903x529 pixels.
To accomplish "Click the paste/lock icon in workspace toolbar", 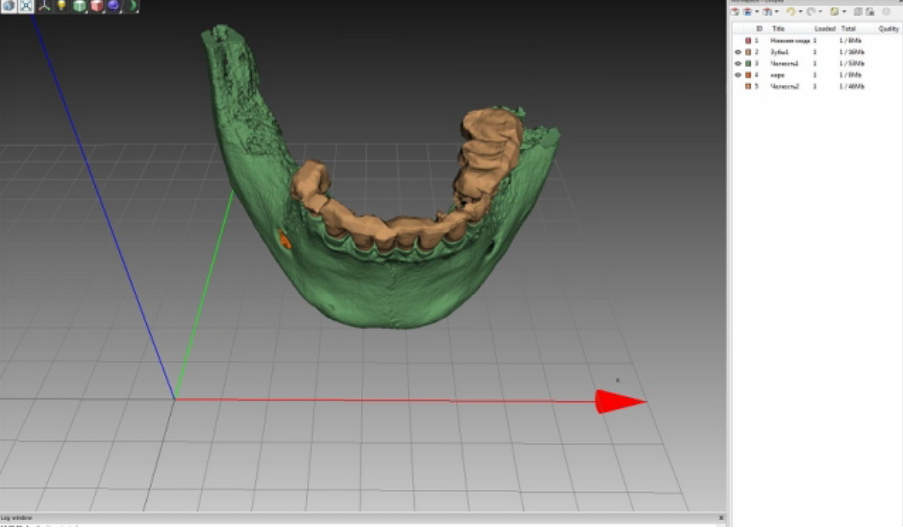I will (x=870, y=12).
